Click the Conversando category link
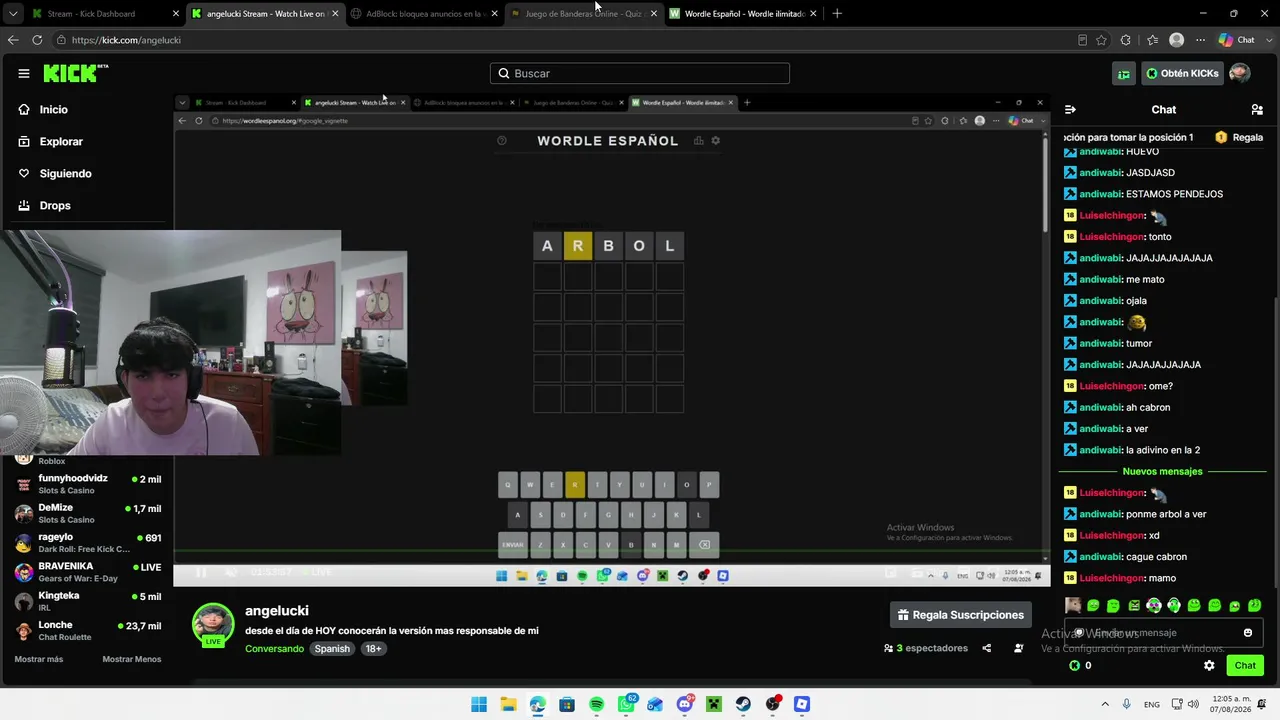This screenshot has height=720, width=1280. 274,649
